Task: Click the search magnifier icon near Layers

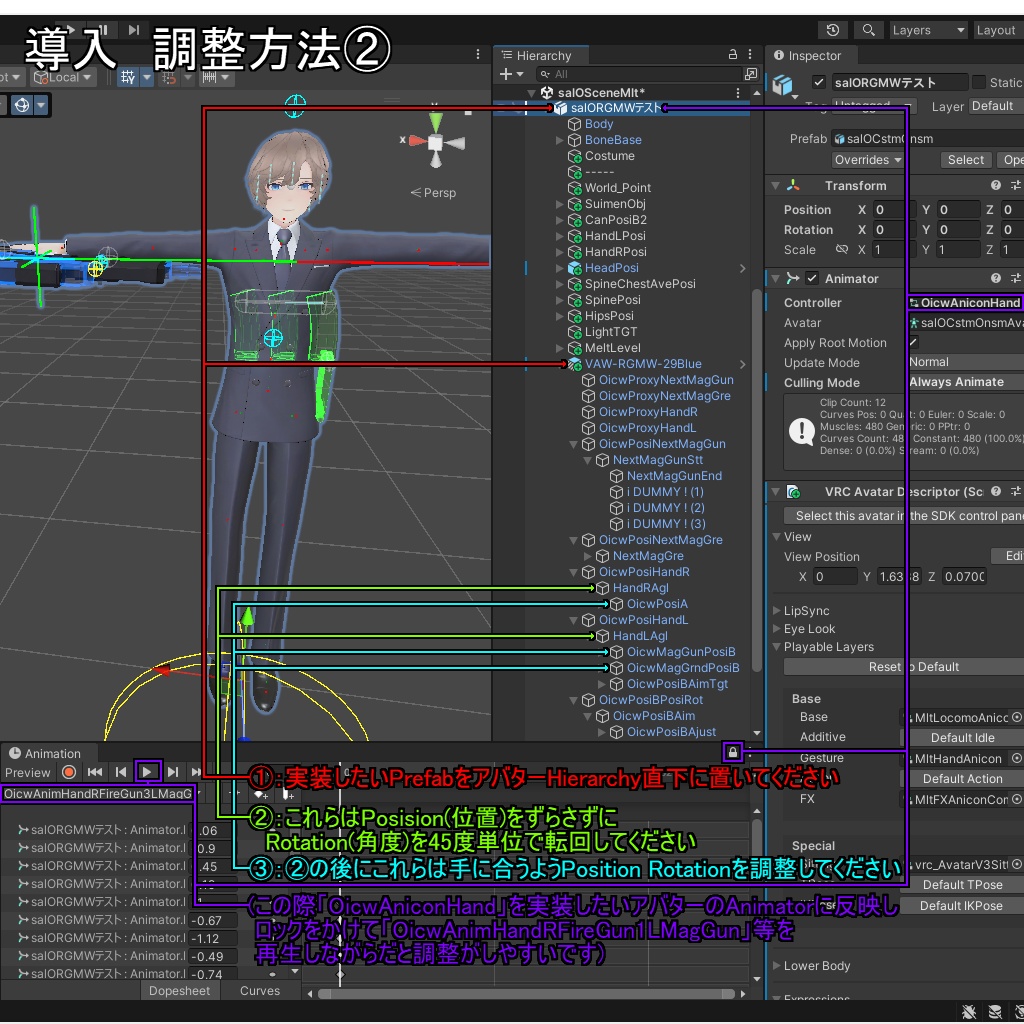Action: tap(866, 30)
